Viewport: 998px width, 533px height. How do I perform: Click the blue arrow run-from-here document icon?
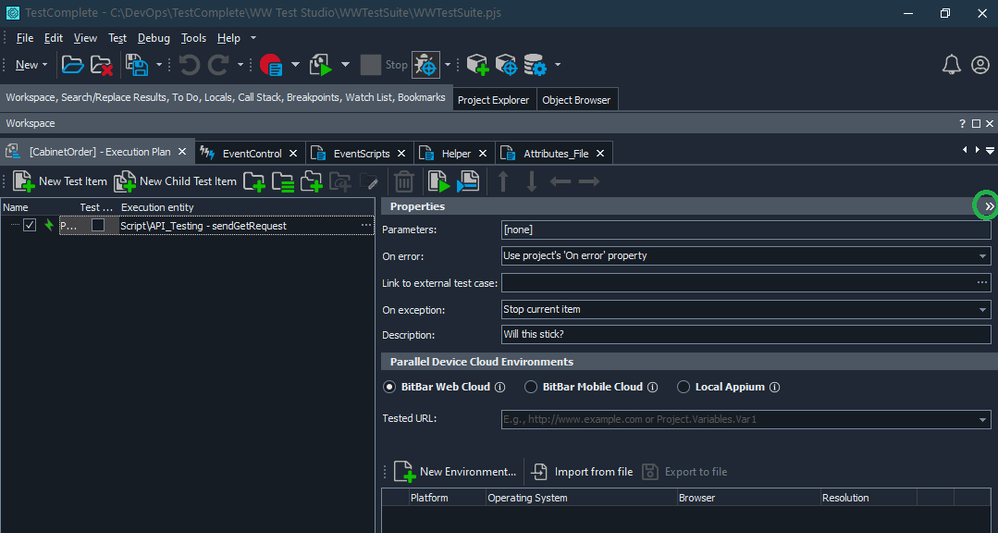(468, 182)
